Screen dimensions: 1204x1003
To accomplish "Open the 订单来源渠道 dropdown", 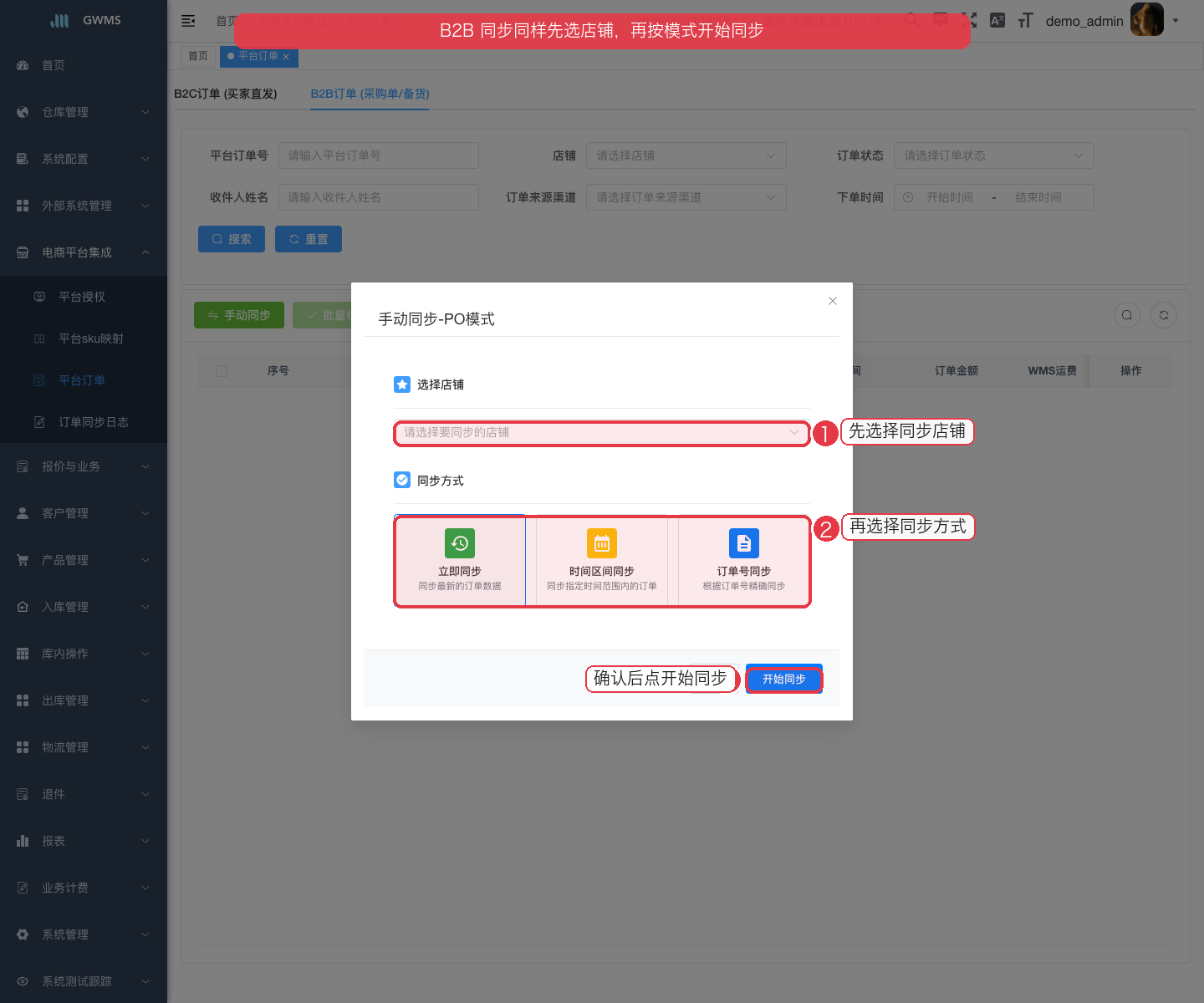I will [x=686, y=197].
